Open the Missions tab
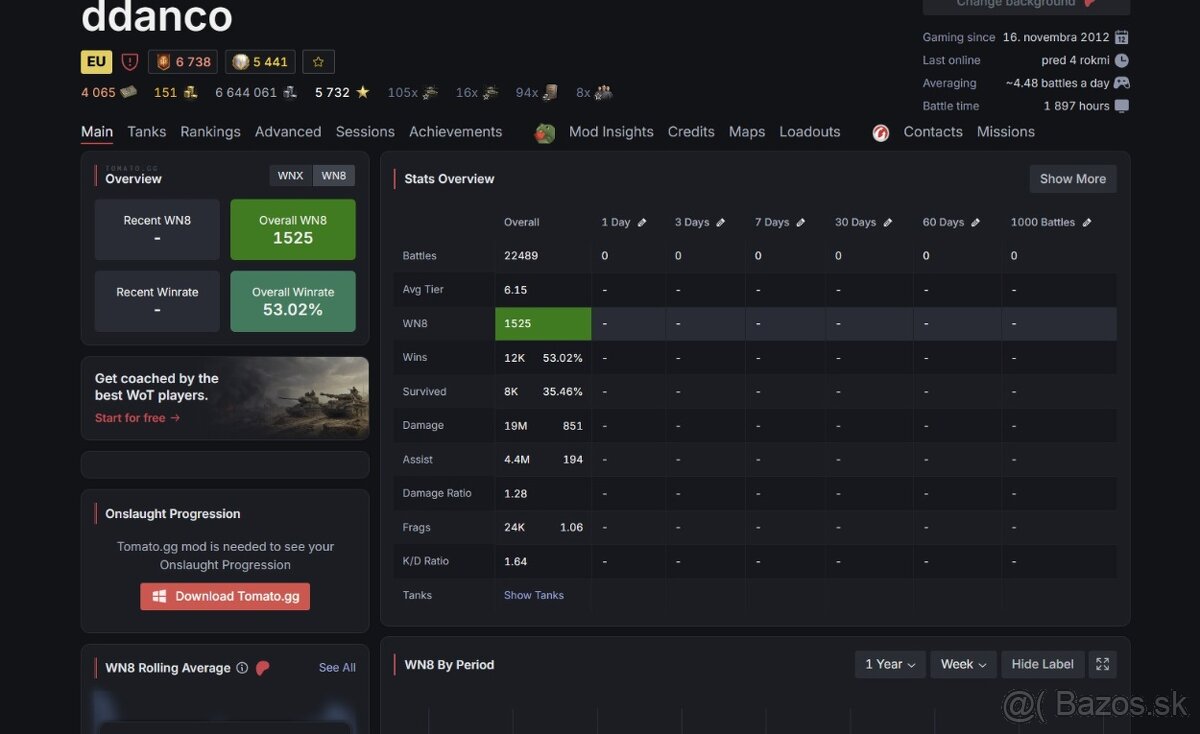 [x=1006, y=132]
